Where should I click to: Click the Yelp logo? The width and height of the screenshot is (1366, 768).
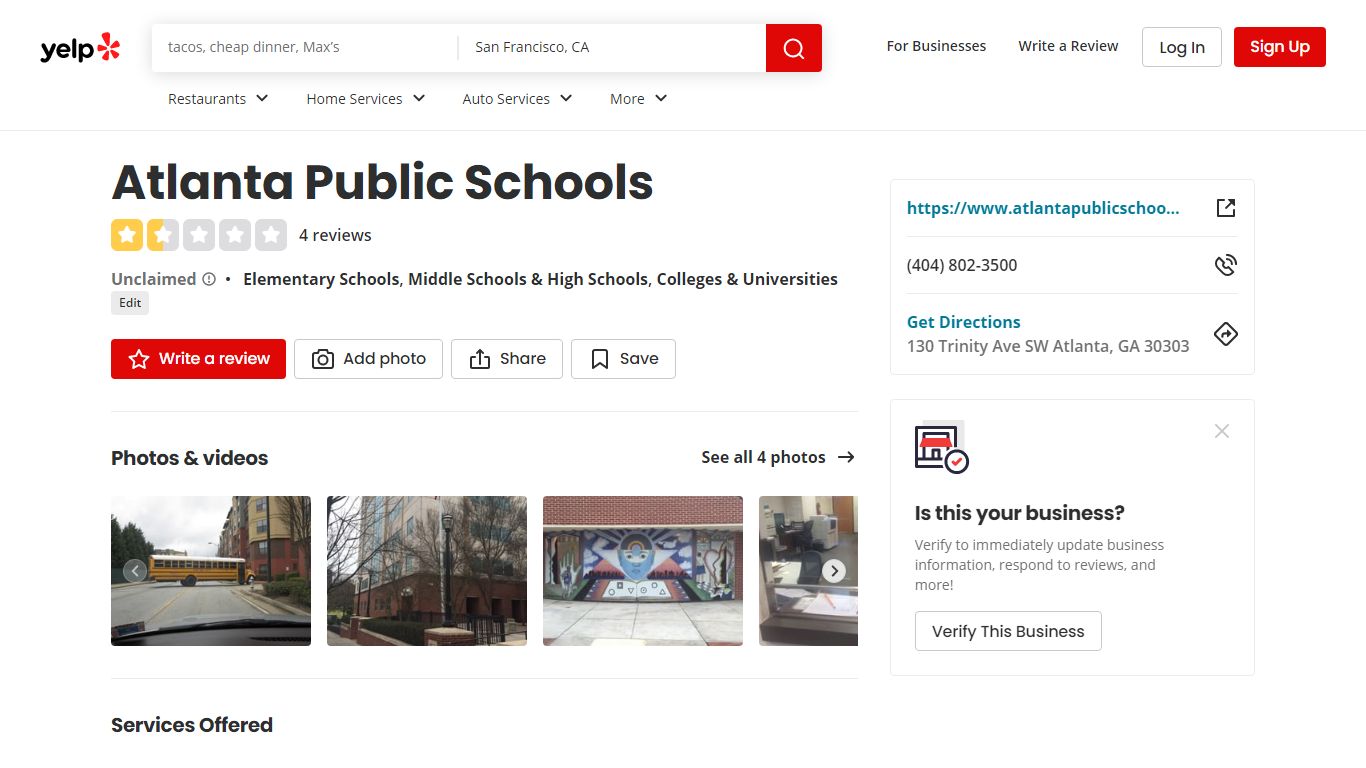tap(80, 48)
